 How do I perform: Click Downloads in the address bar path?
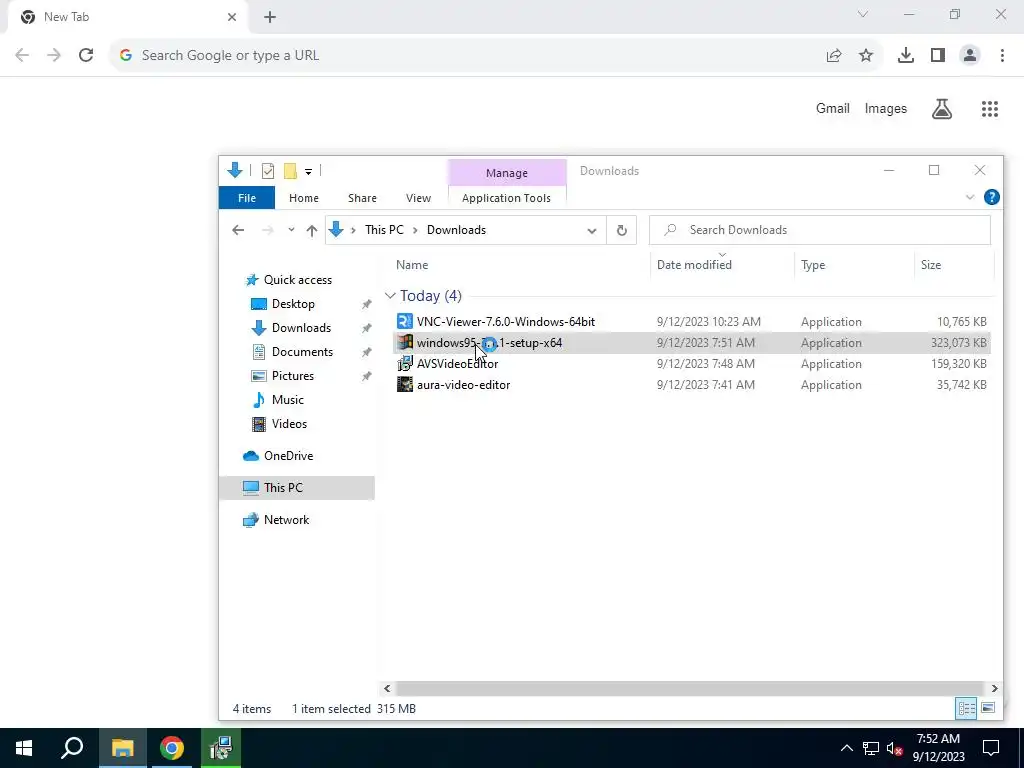click(456, 230)
